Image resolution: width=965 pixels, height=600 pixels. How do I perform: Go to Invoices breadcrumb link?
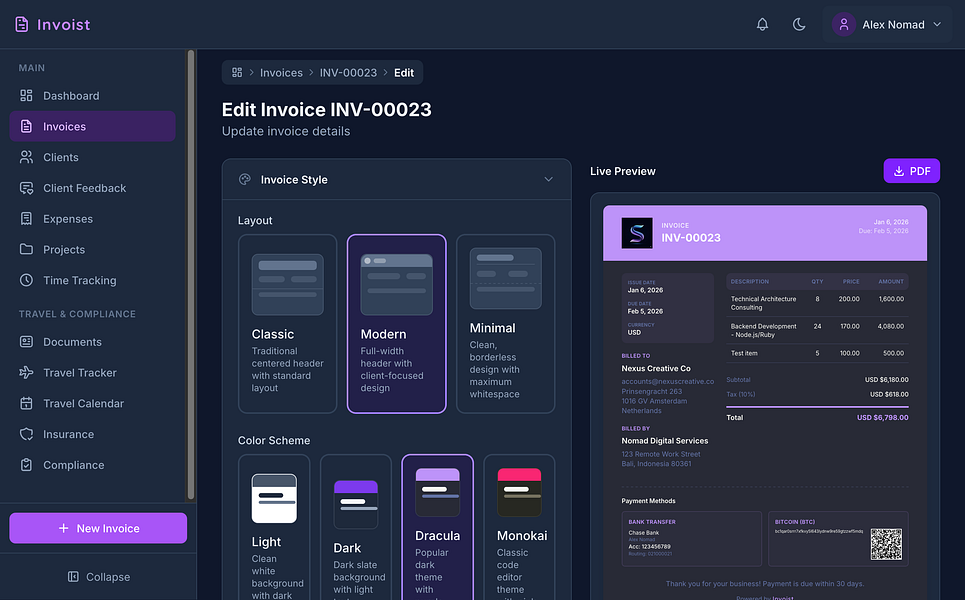tap(281, 73)
